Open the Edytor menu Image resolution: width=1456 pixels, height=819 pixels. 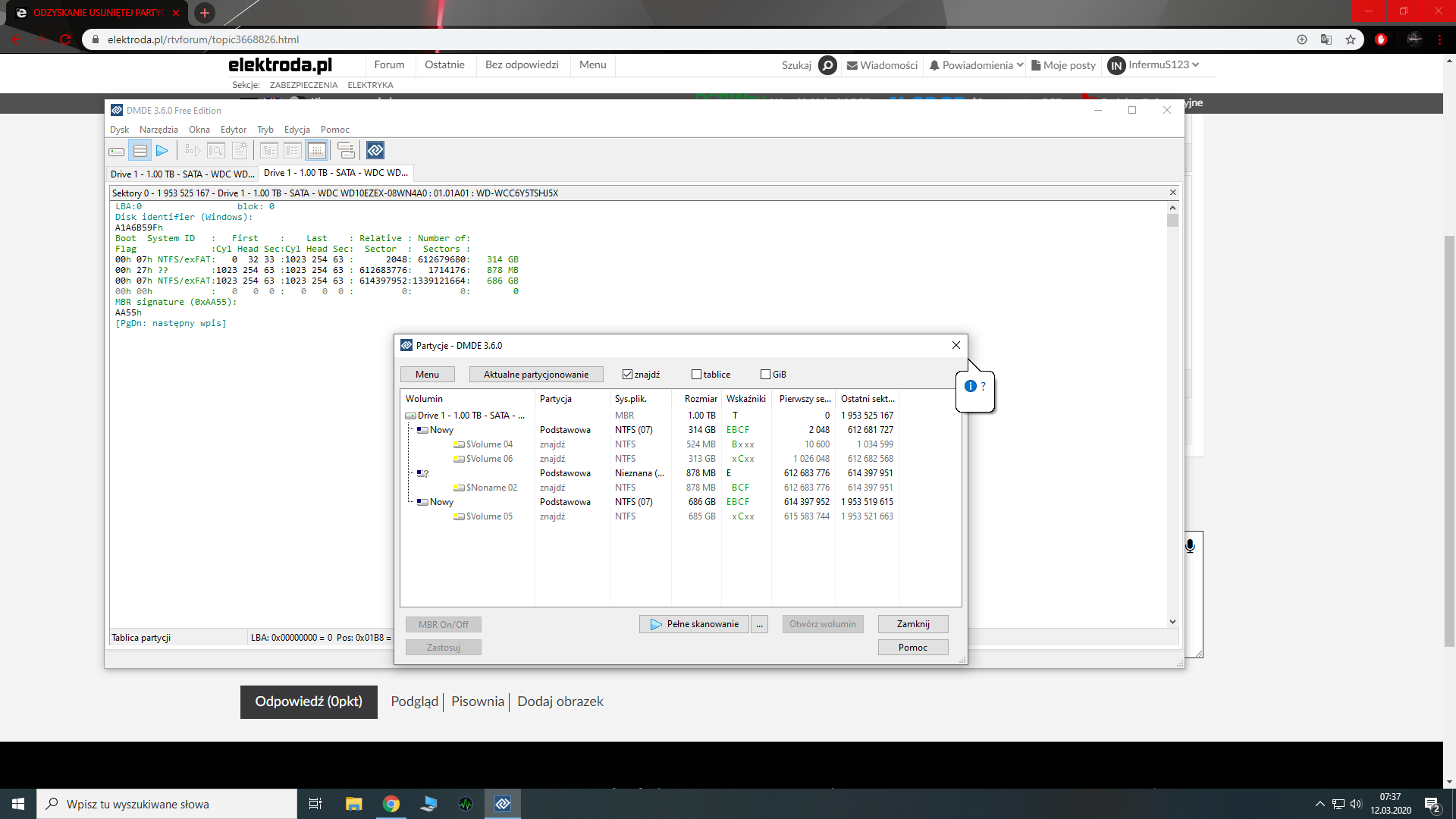233,130
